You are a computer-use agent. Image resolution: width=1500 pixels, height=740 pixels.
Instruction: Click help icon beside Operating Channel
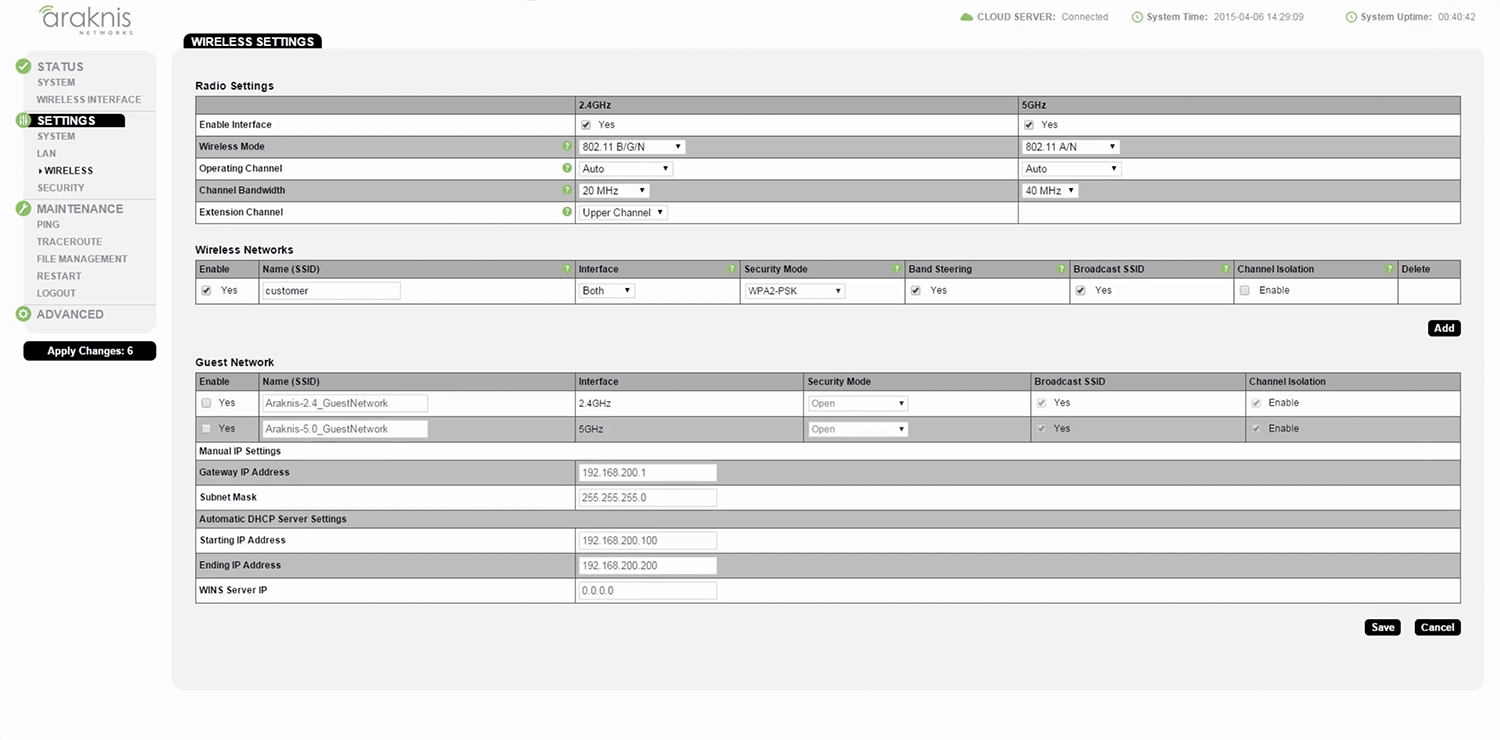[567, 169]
